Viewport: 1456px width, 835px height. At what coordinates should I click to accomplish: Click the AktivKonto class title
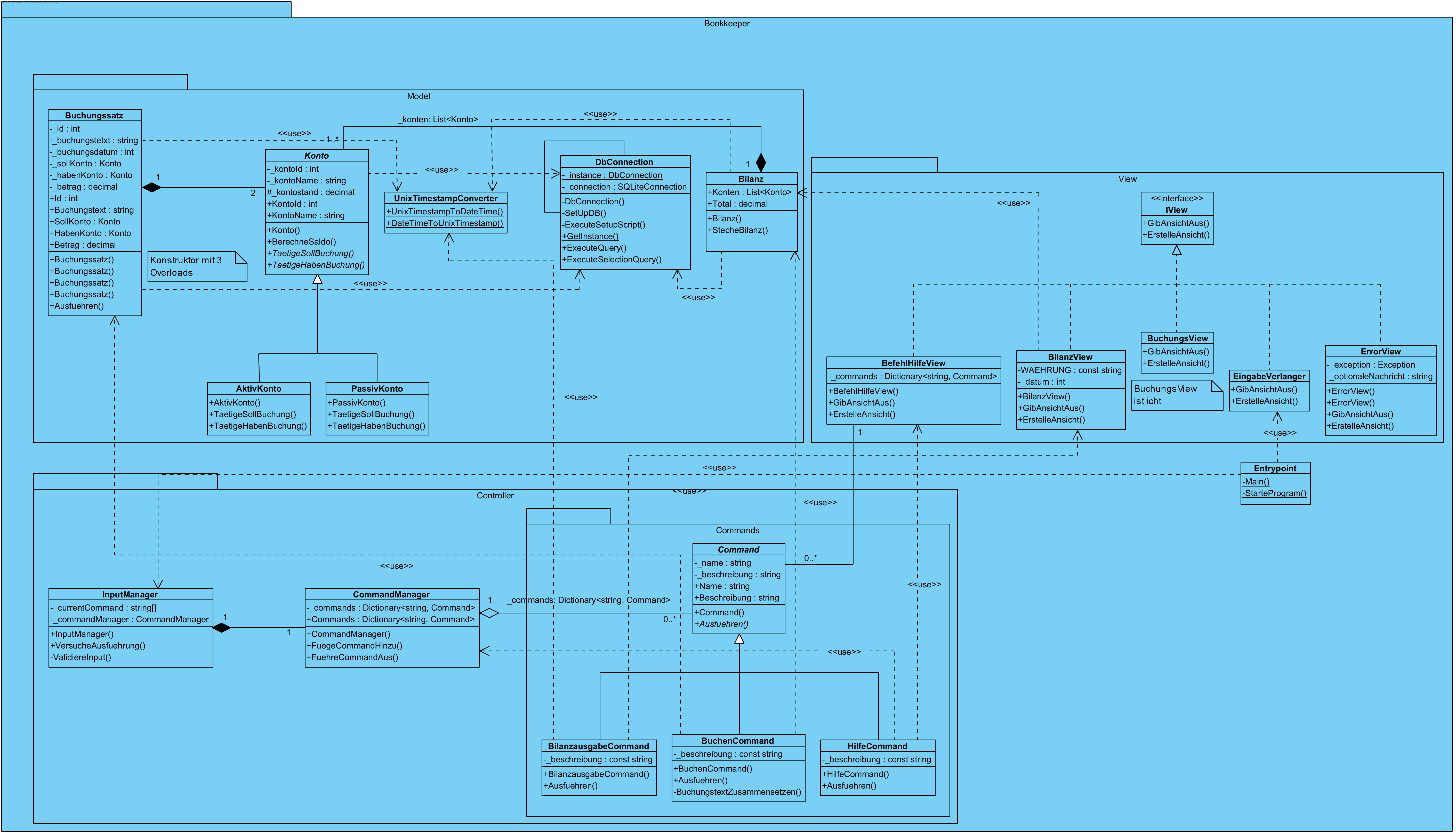click(x=259, y=389)
